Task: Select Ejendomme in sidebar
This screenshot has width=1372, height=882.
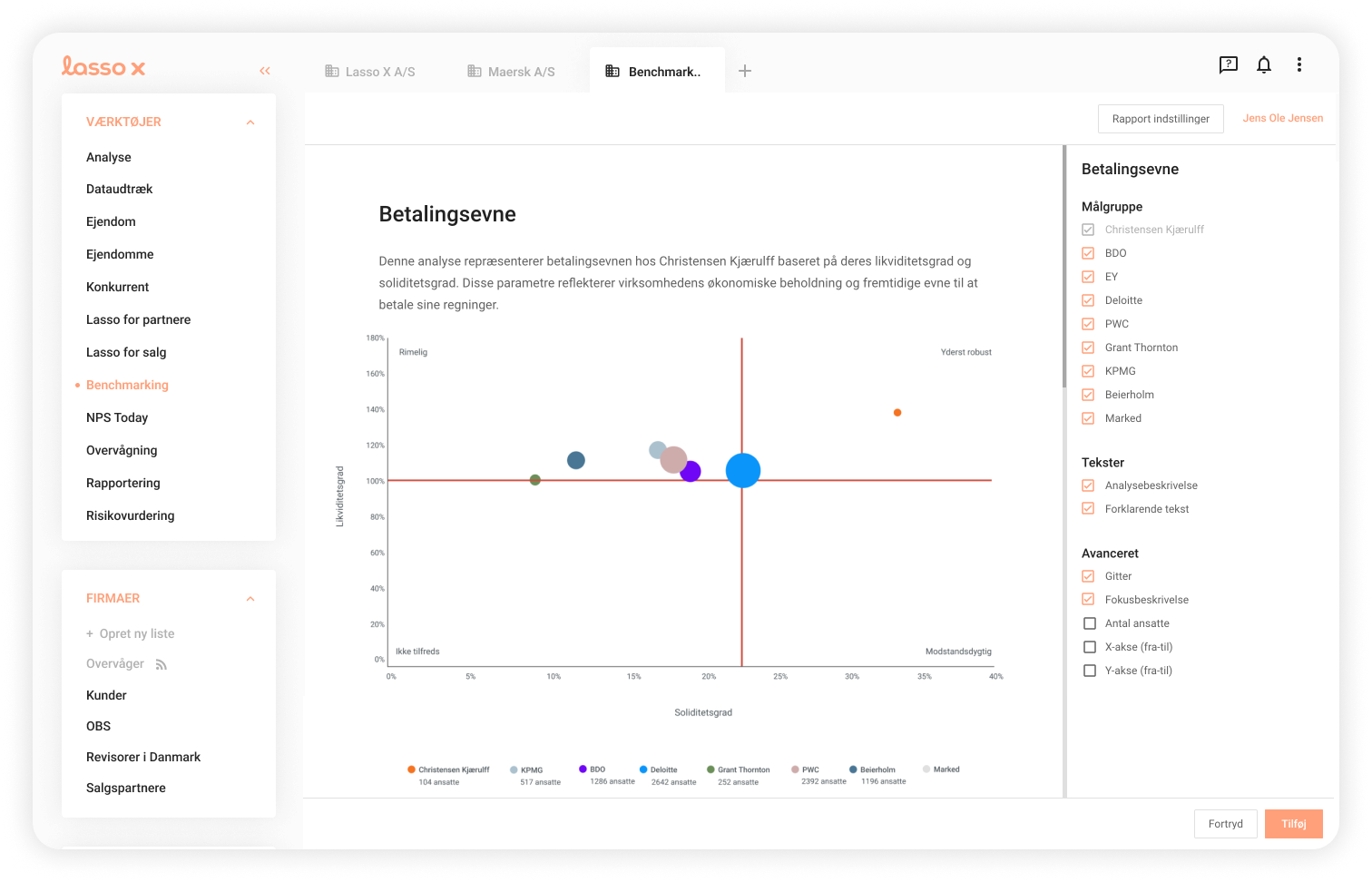Action: 120,254
